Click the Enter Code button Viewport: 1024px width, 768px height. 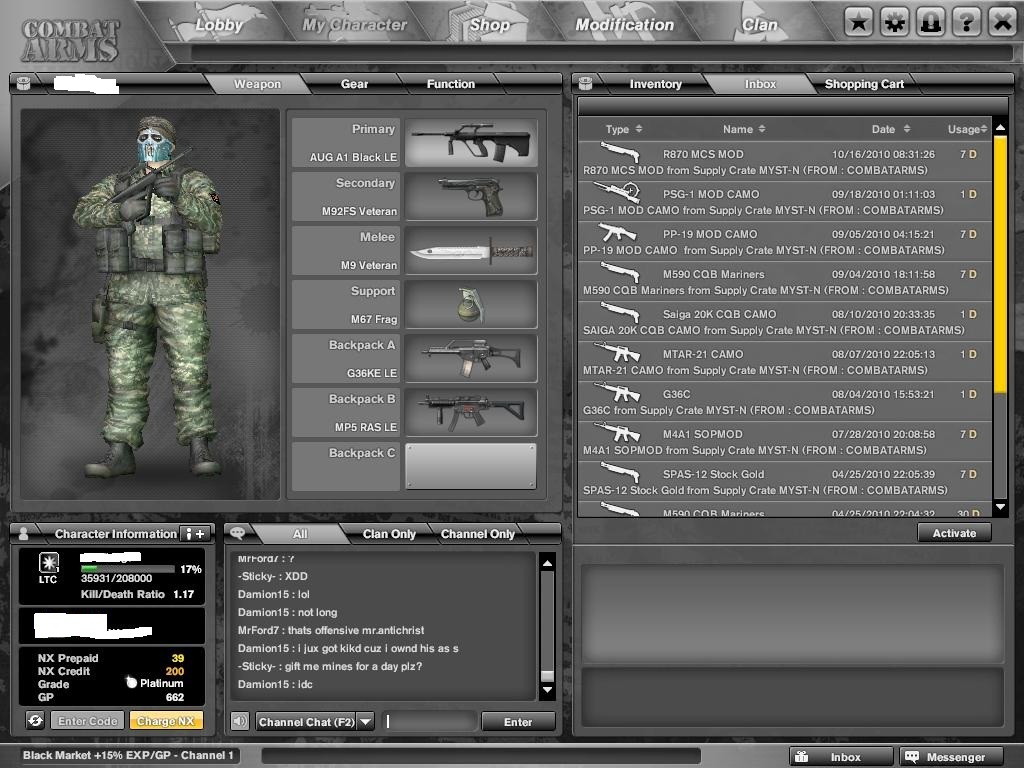pos(88,721)
